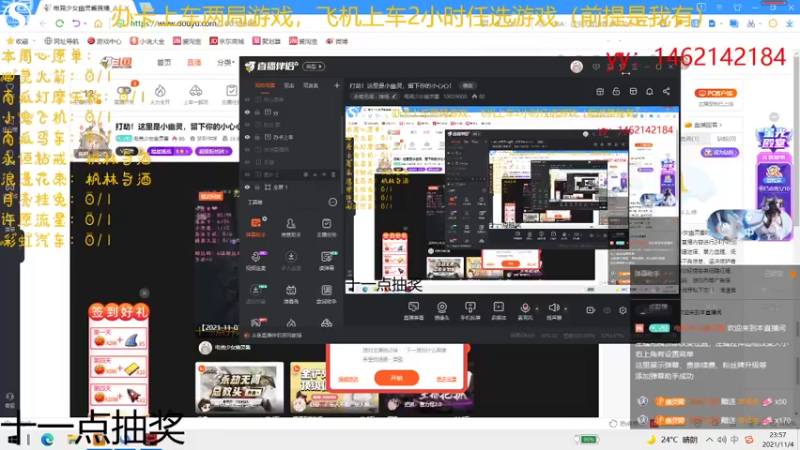Image resolution: width=800 pixels, height=450 pixels.
Task: Add a new scene with the plus icon
Action: (x=337, y=85)
